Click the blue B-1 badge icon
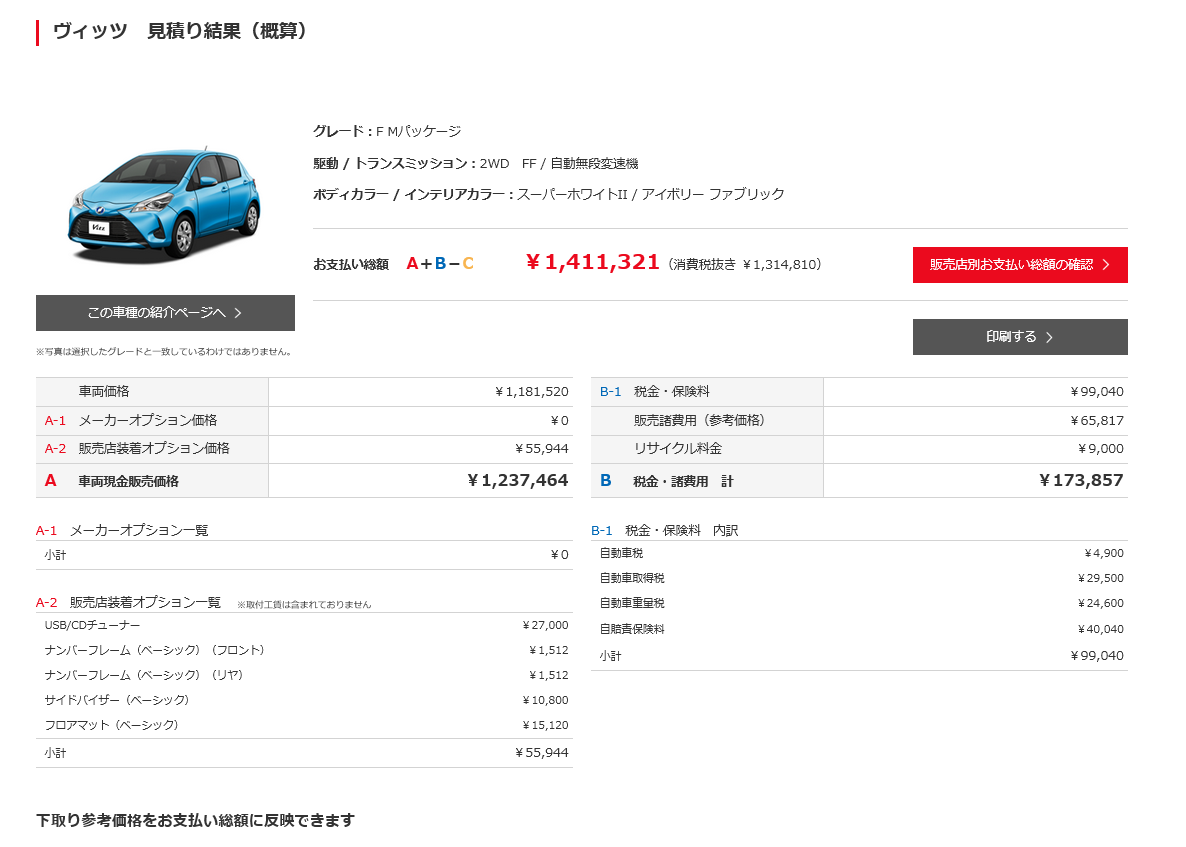 (x=613, y=391)
